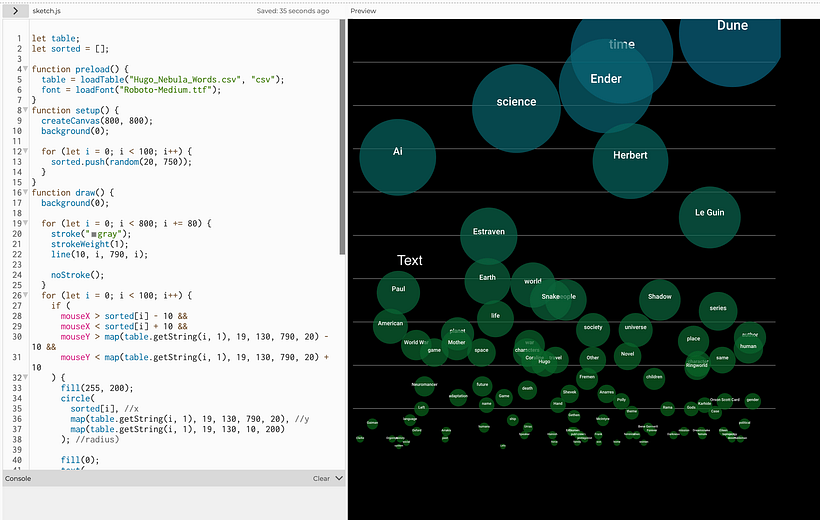Click the '//radius)' comment on line 38
820x520 pixels.
[97, 439]
